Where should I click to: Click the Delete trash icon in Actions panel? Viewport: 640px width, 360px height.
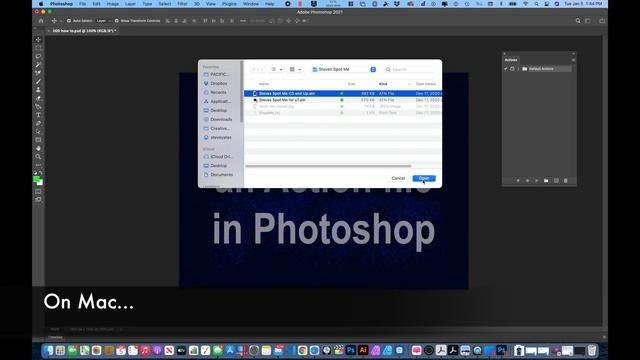point(566,180)
